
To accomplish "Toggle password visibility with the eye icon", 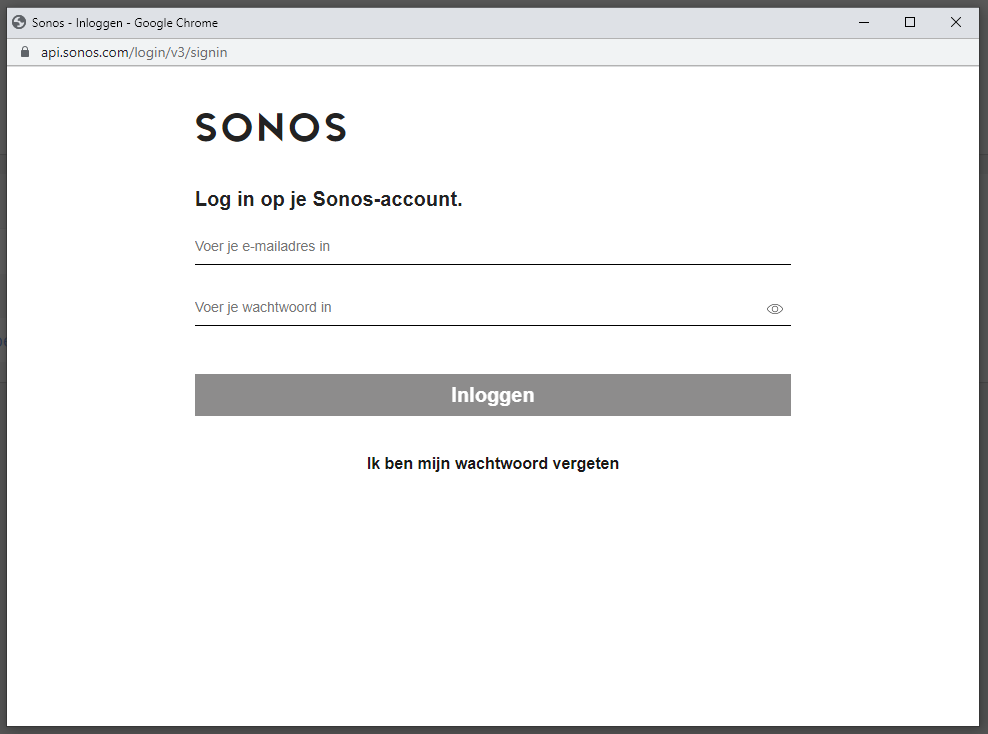I will (774, 309).
